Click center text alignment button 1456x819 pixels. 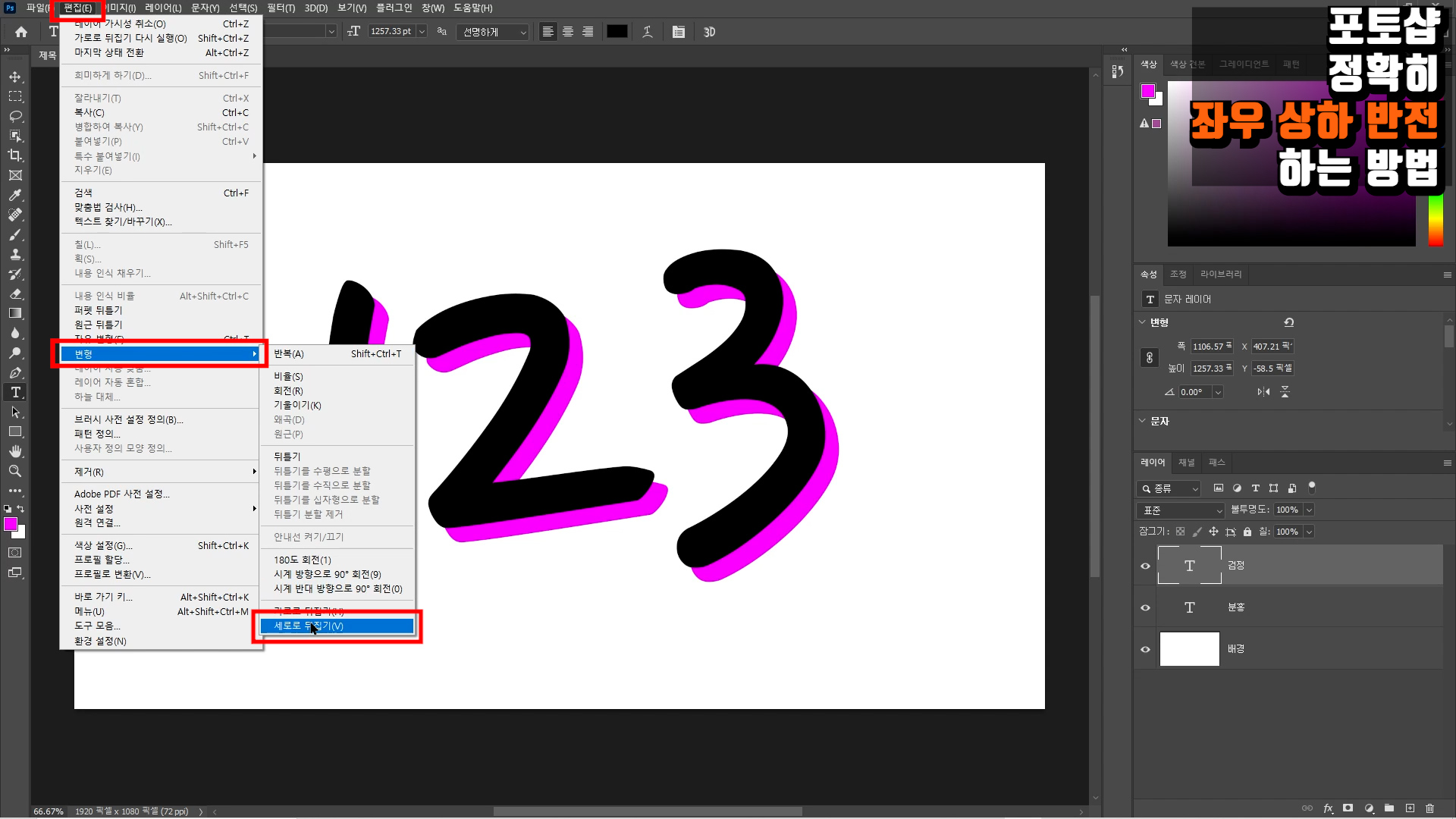pyautogui.click(x=567, y=32)
